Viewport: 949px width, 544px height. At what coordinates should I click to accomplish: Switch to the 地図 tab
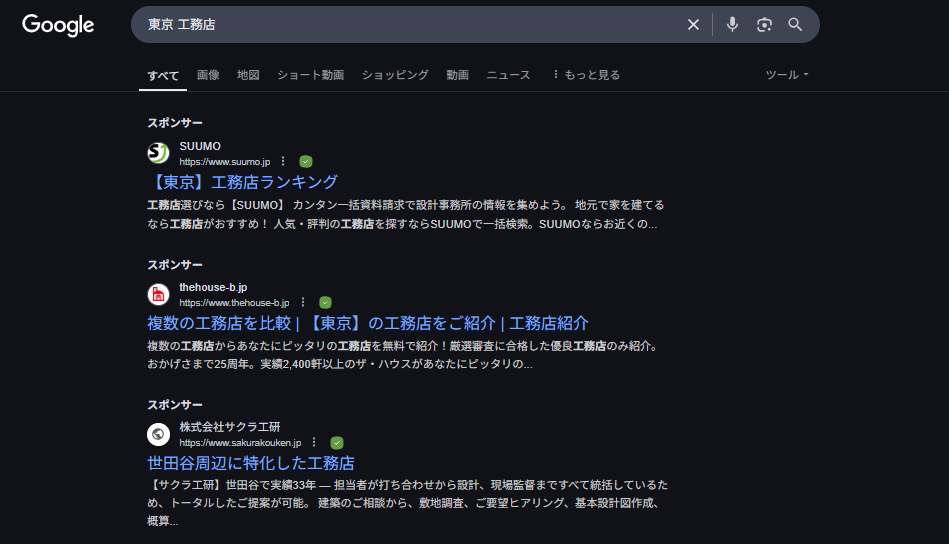[x=248, y=75]
